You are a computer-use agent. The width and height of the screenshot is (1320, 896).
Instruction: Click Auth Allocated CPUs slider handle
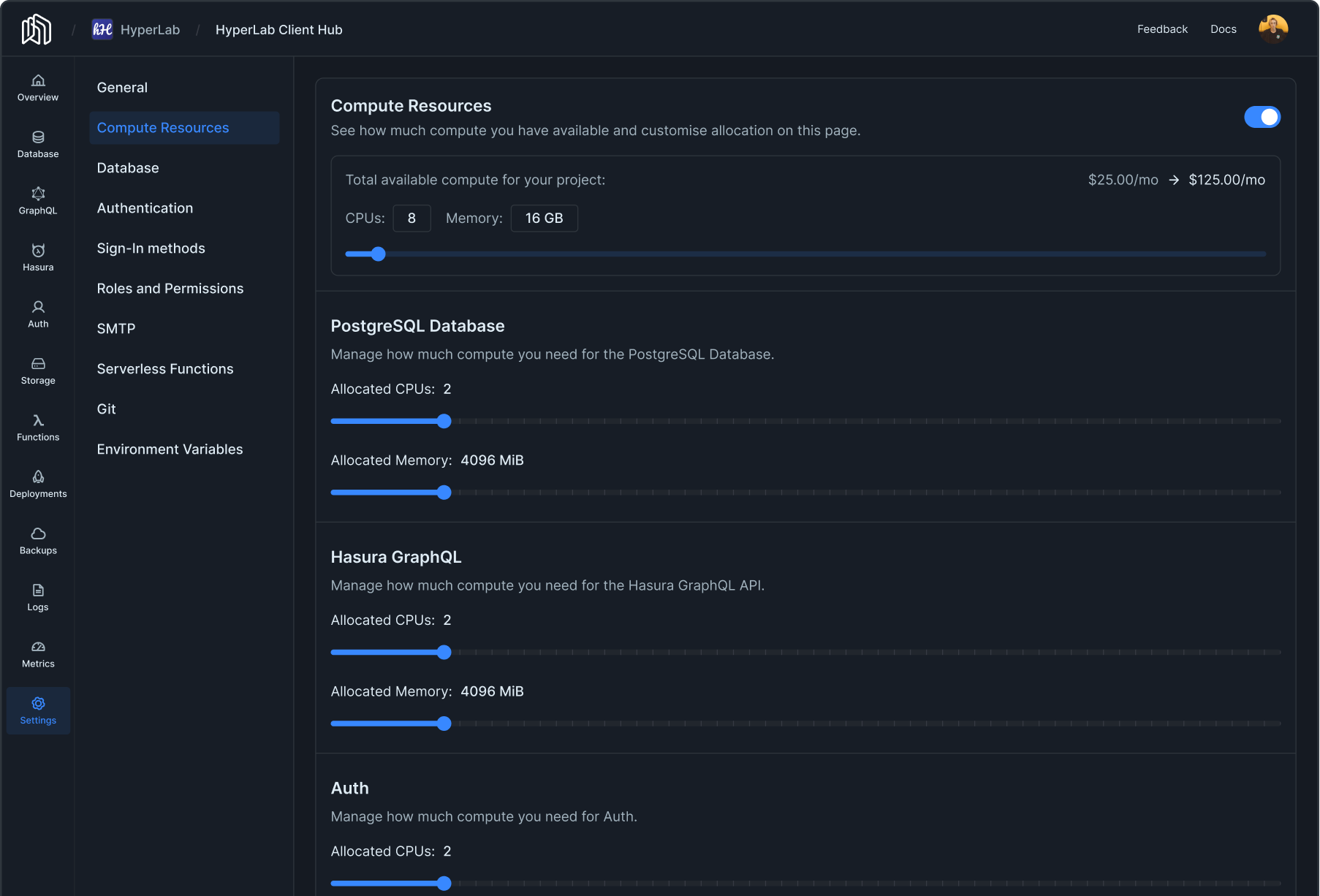coord(444,883)
